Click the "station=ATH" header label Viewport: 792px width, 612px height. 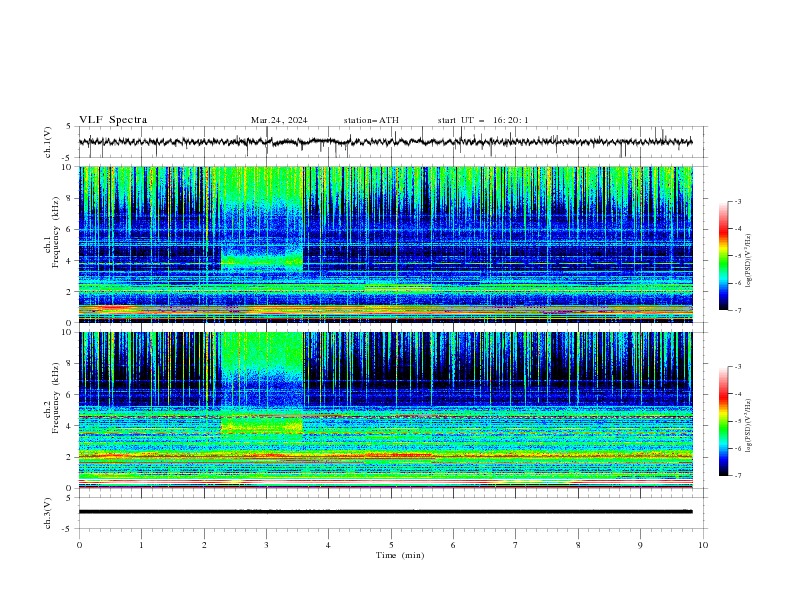371,120
